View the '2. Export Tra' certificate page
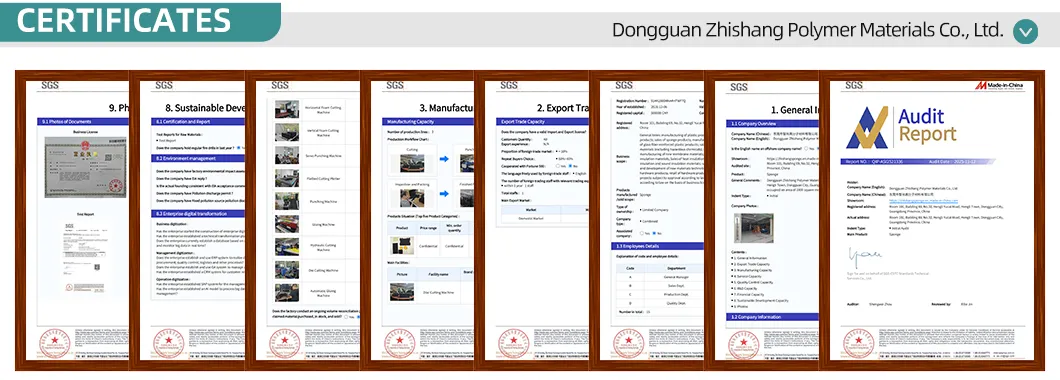The height and width of the screenshot is (380, 1060). click(532, 220)
